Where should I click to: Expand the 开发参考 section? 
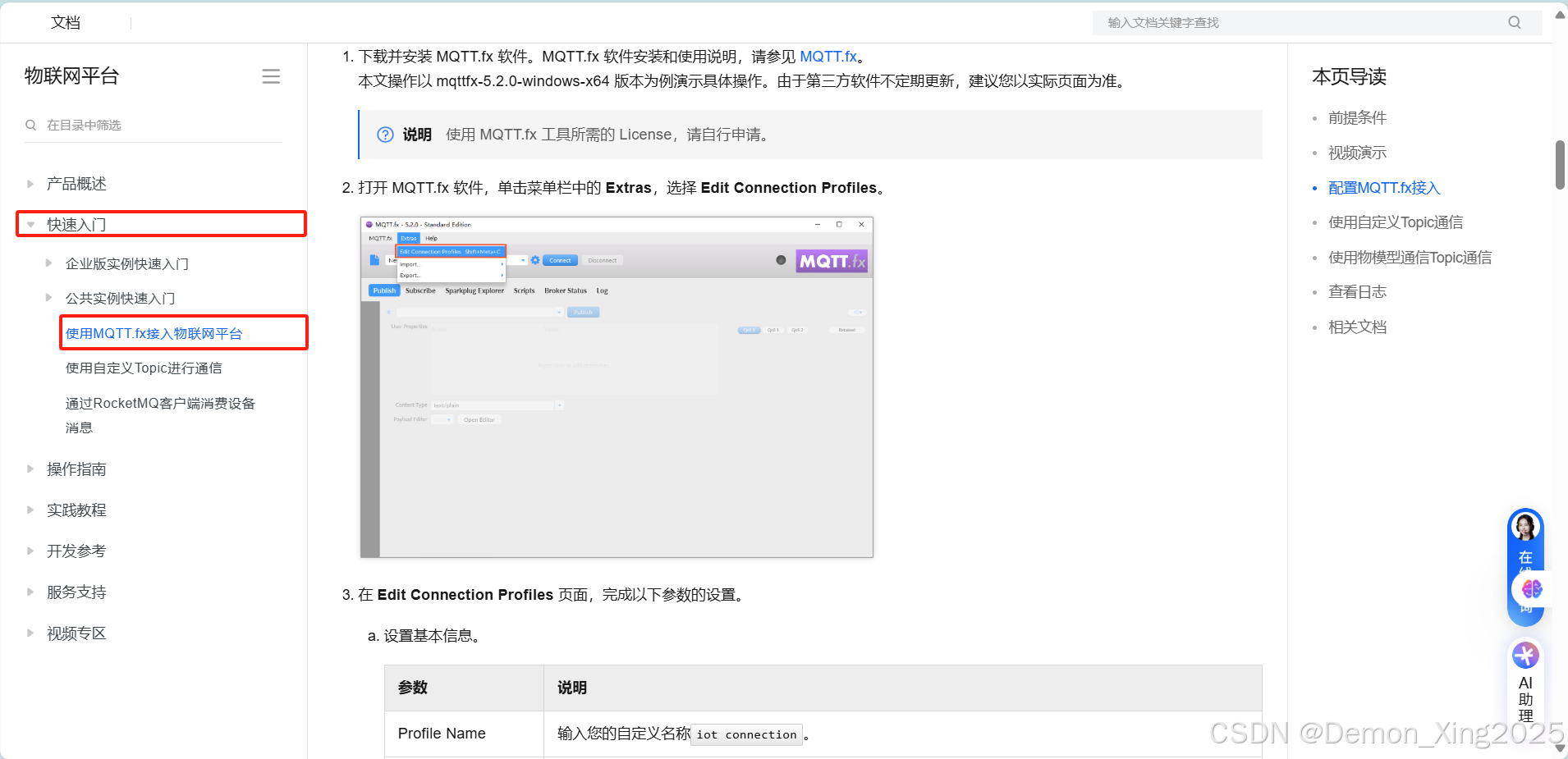30,551
